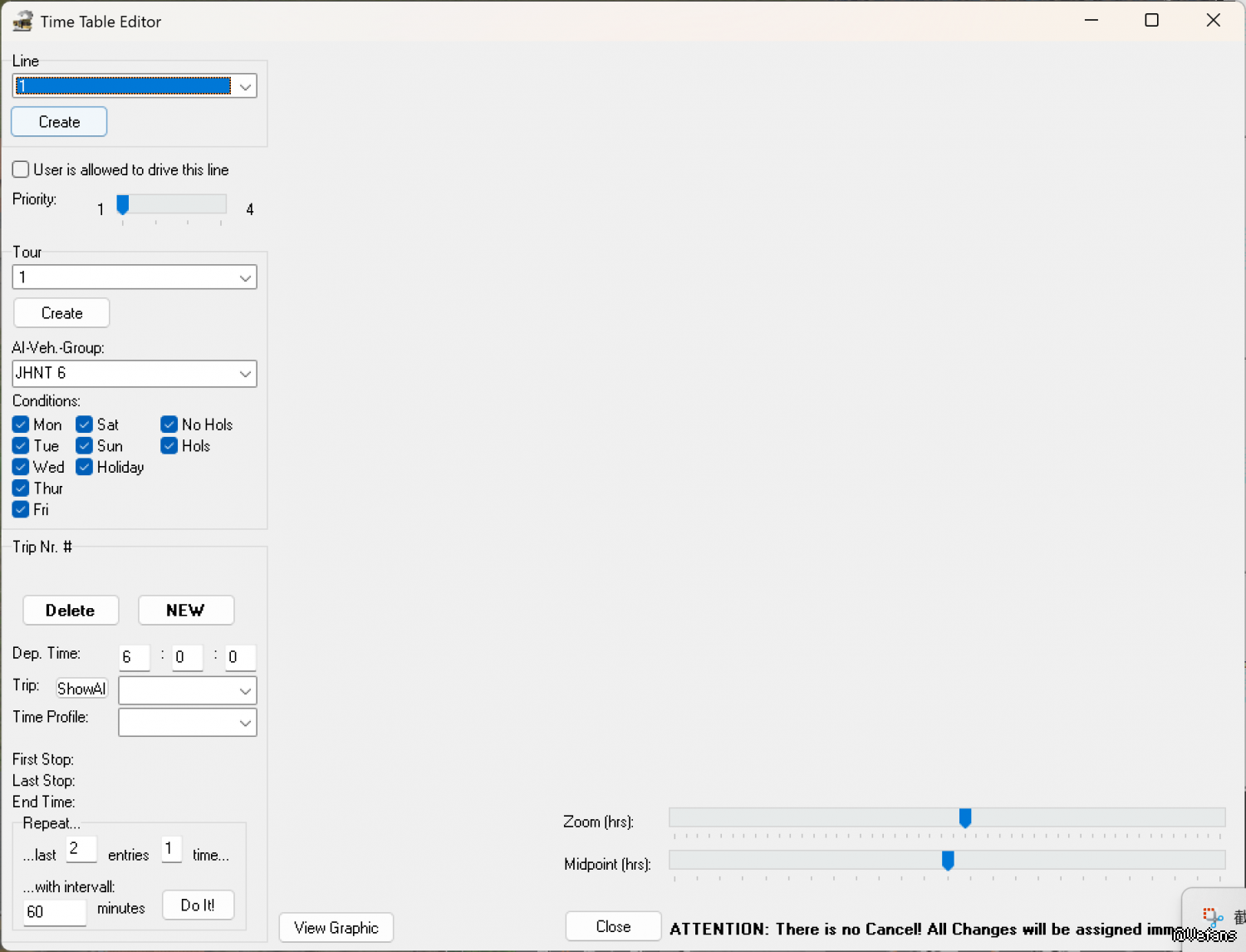Viewport: 1246px width, 952px height.
Task: Adjust the Priority slider handle
Action: click(123, 204)
